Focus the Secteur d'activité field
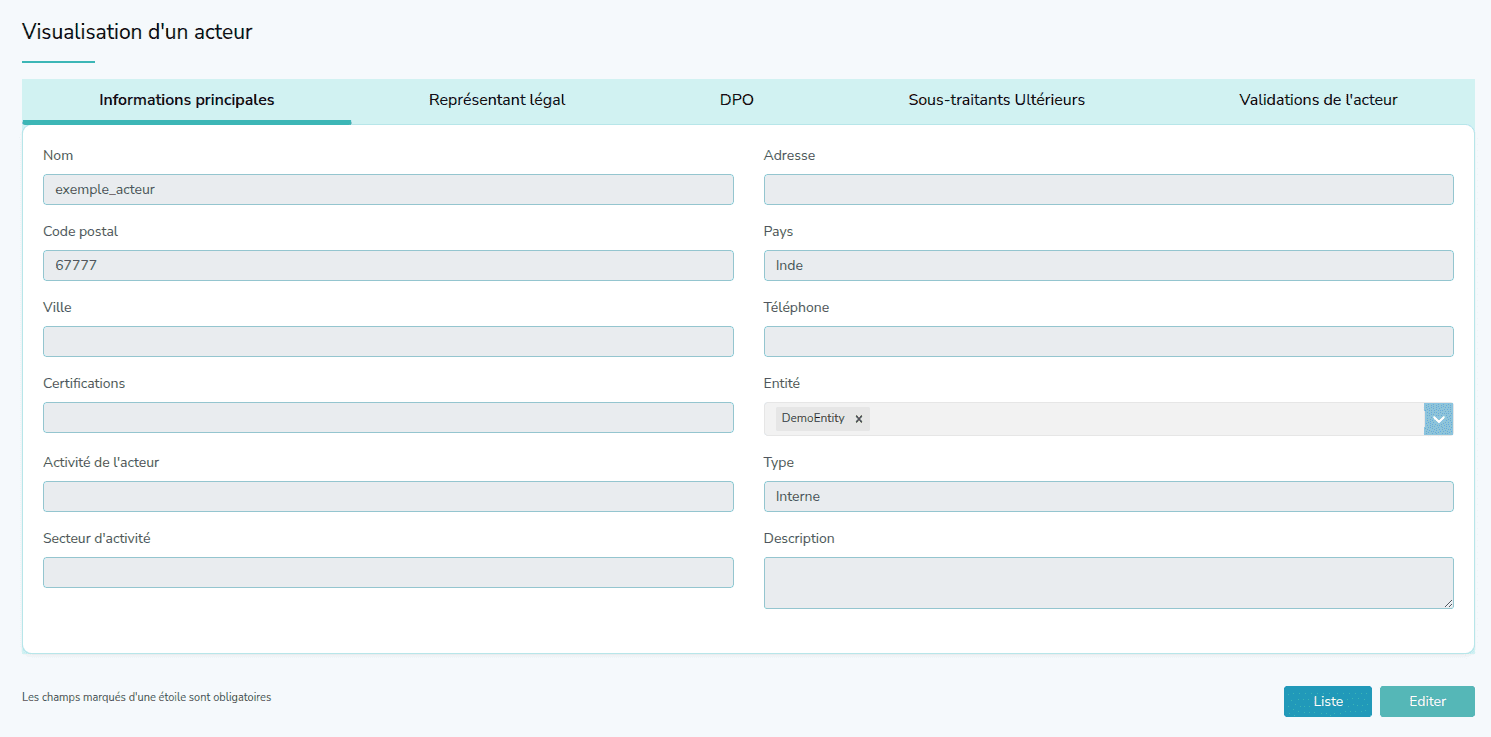This screenshot has height=737, width=1491. [388, 572]
